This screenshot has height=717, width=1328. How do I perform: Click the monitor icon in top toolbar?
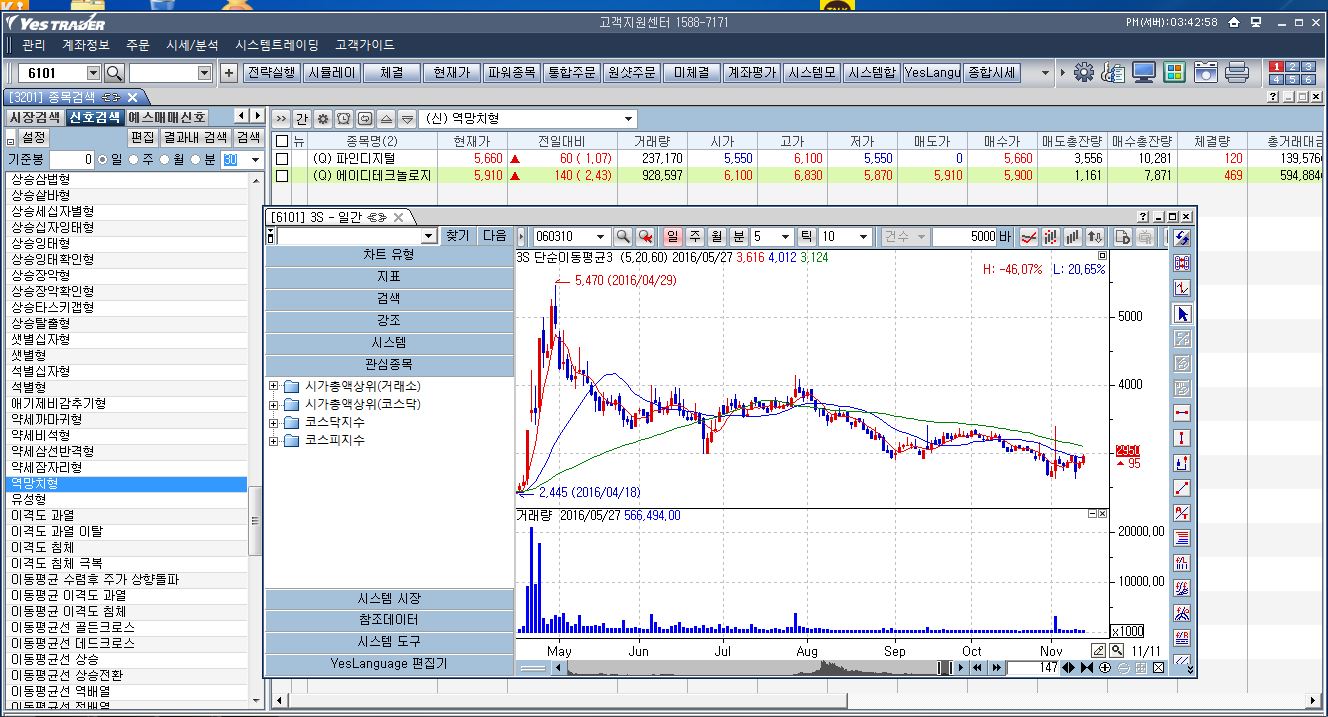[x=1144, y=73]
